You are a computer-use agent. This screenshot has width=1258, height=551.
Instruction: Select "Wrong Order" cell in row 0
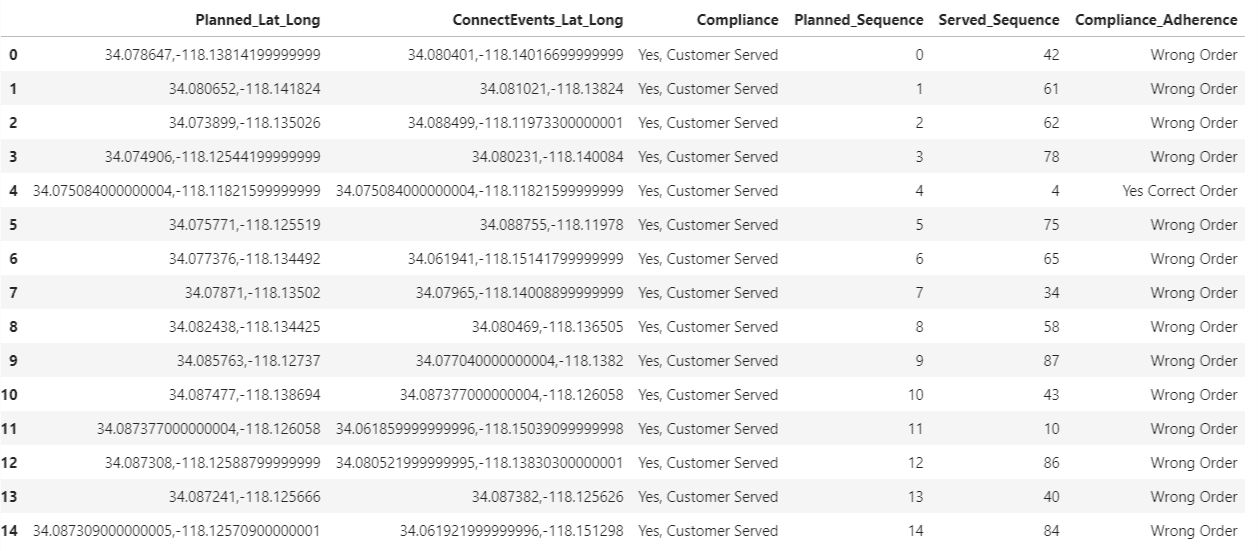click(x=1193, y=55)
